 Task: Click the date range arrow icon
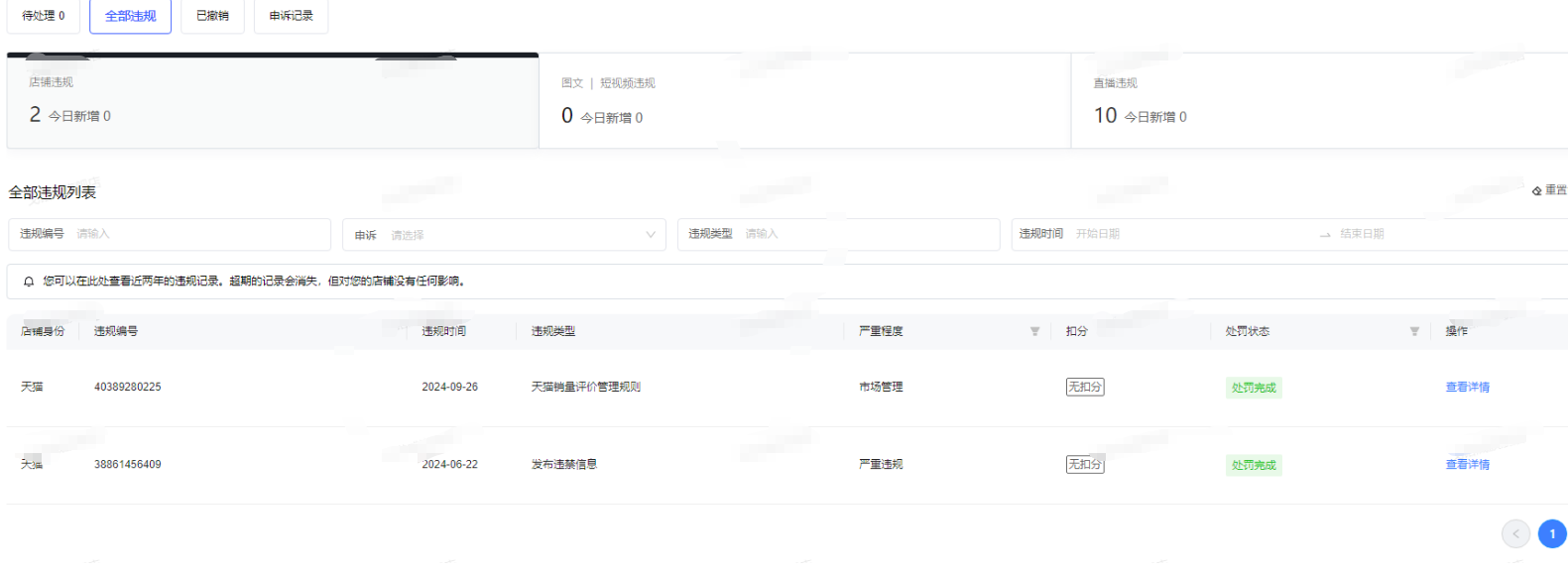pos(1325,235)
